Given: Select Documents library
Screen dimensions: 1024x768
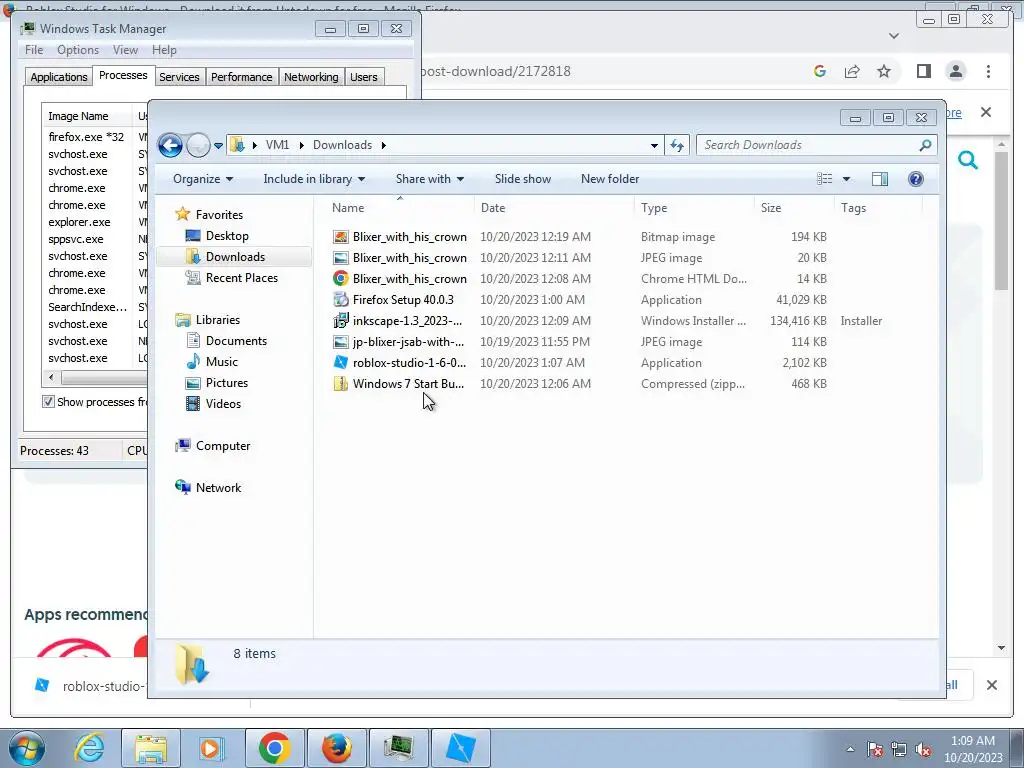Looking at the screenshot, I should [236, 341].
